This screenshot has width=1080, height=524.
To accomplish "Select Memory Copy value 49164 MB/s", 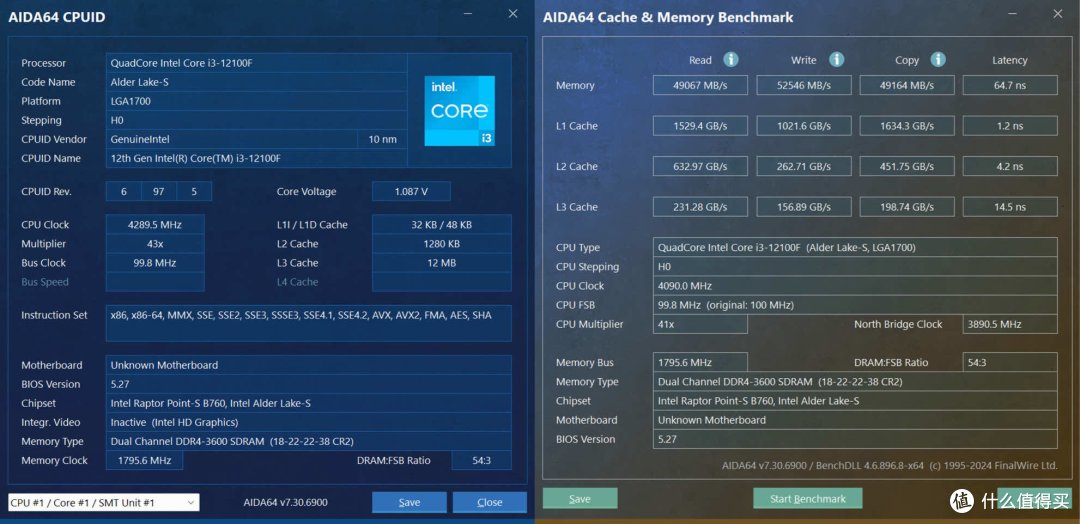I will [x=907, y=85].
